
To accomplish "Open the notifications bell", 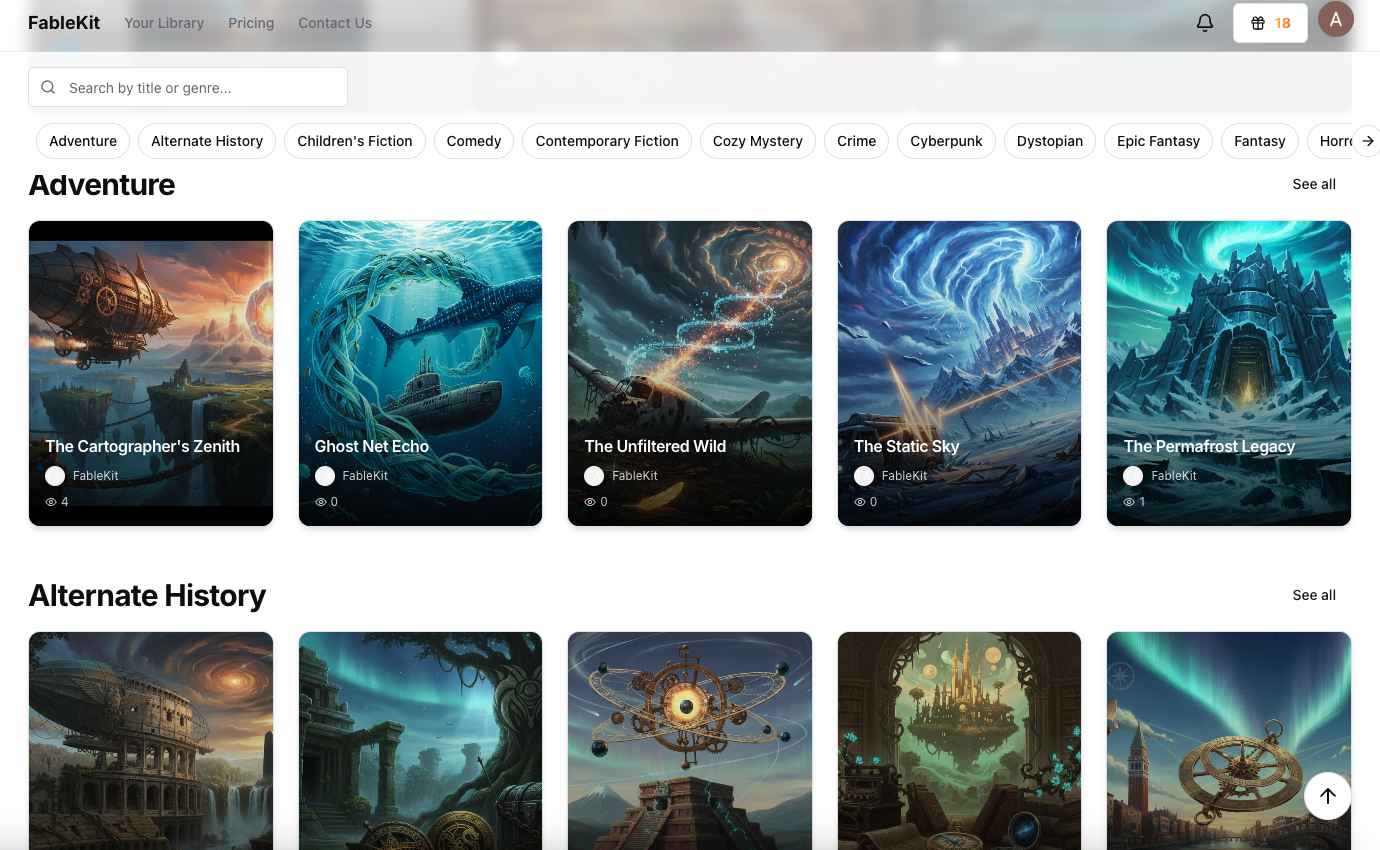I will pos(1204,22).
